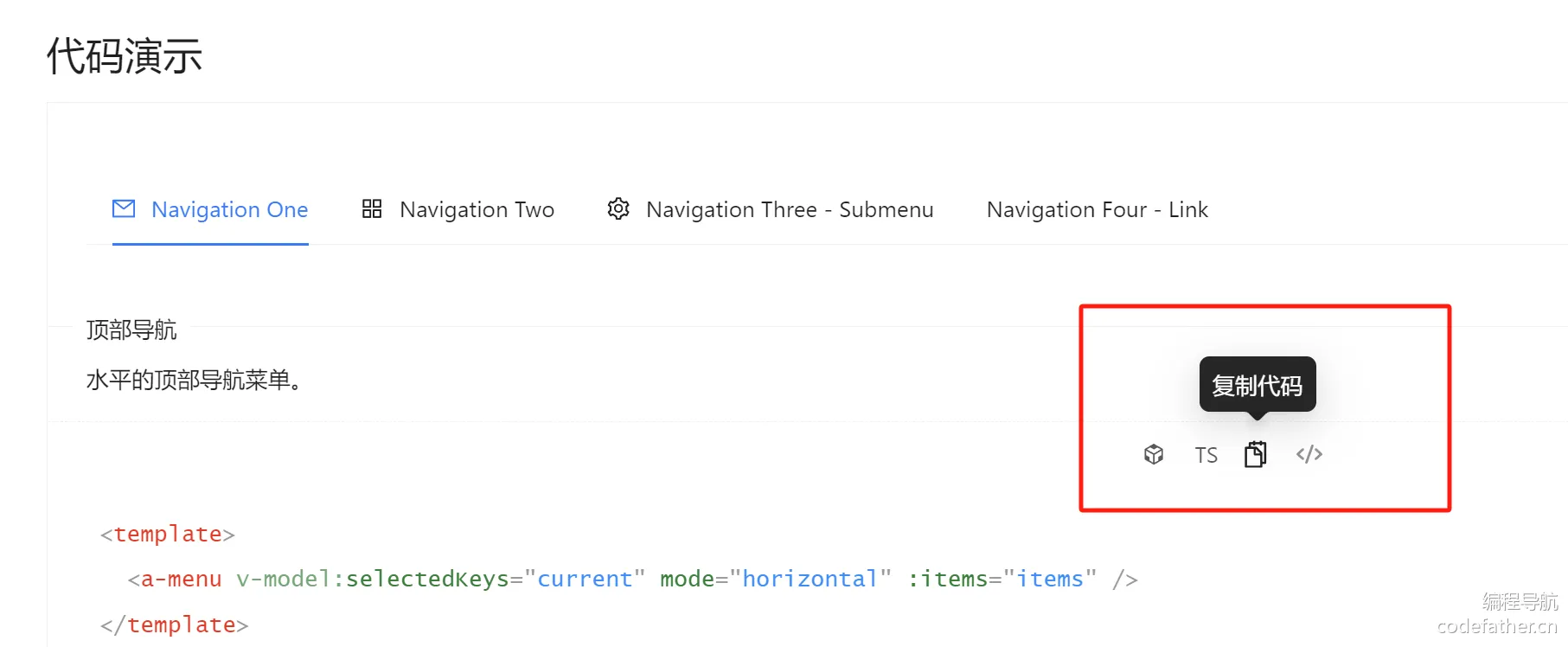Image resolution: width=1568 pixels, height=647 pixels.
Task: Click the a-menu tag name in the code
Action: [x=181, y=579]
